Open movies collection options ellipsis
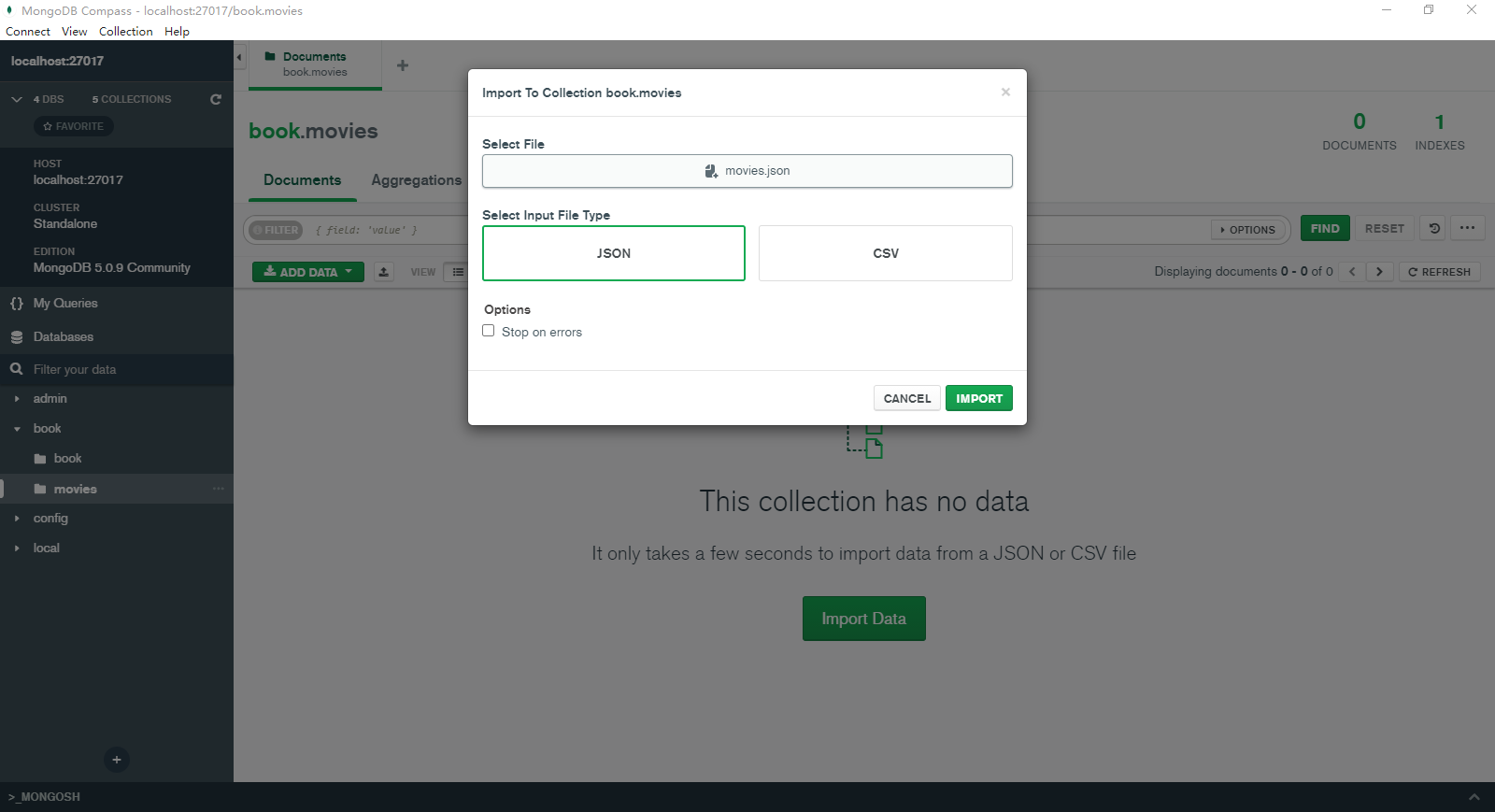1495x812 pixels. [x=219, y=489]
